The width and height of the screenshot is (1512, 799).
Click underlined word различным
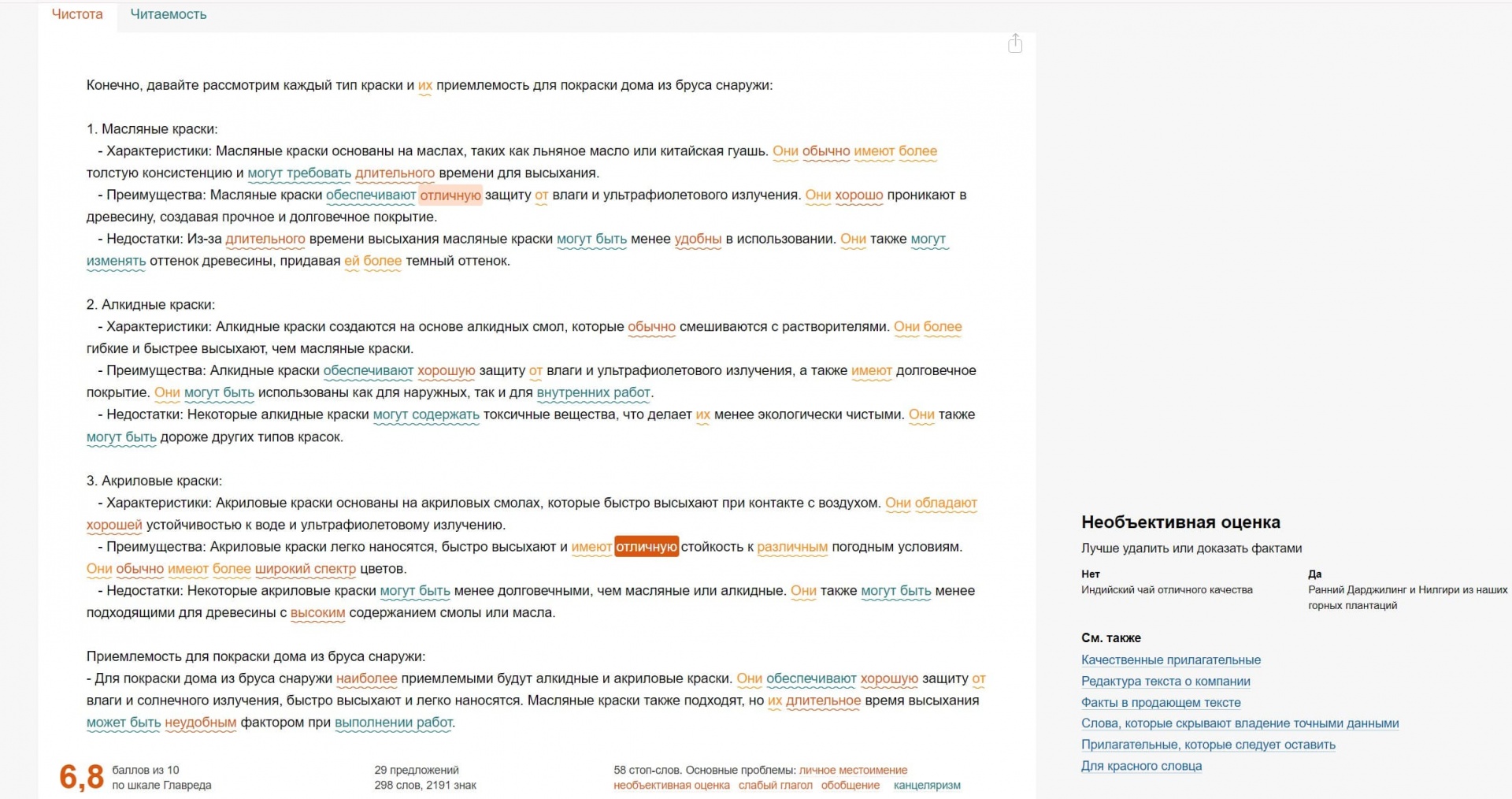792,547
